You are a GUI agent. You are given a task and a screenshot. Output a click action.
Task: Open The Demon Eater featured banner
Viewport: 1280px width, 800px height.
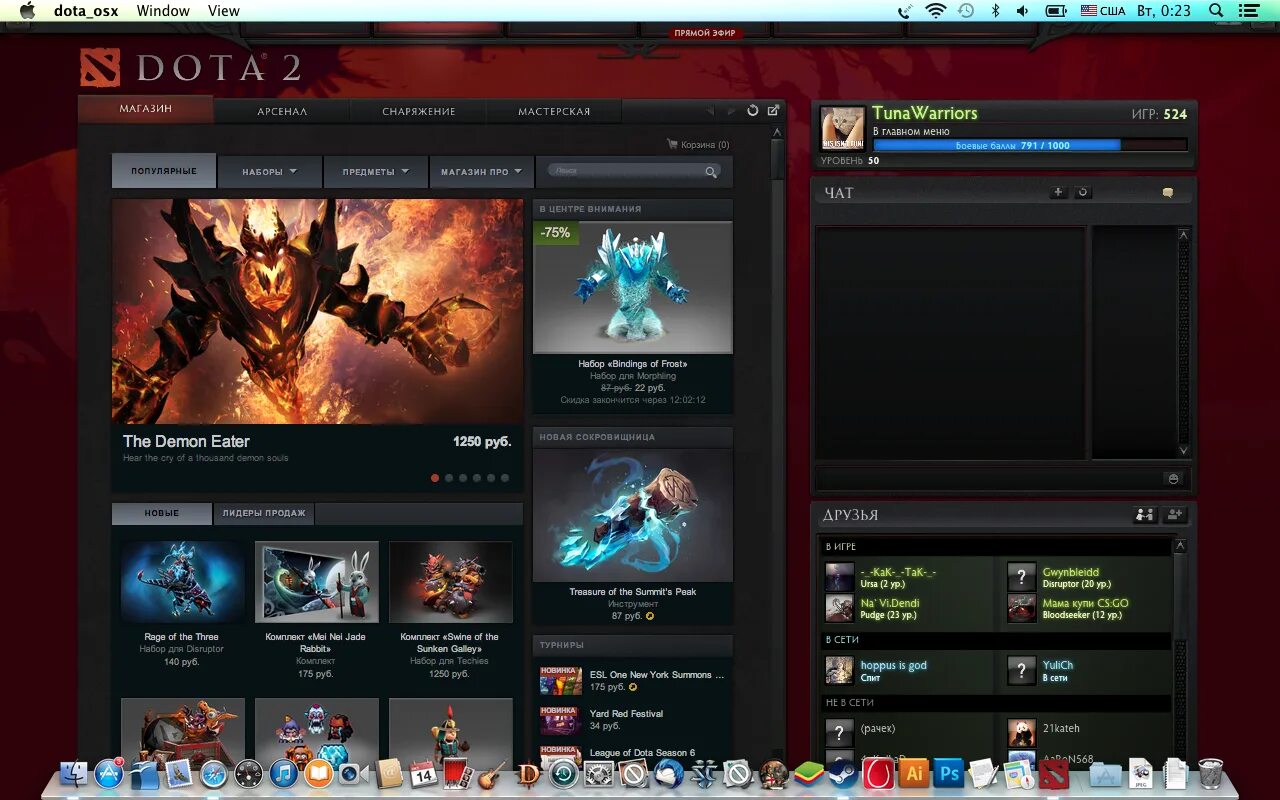[317, 311]
